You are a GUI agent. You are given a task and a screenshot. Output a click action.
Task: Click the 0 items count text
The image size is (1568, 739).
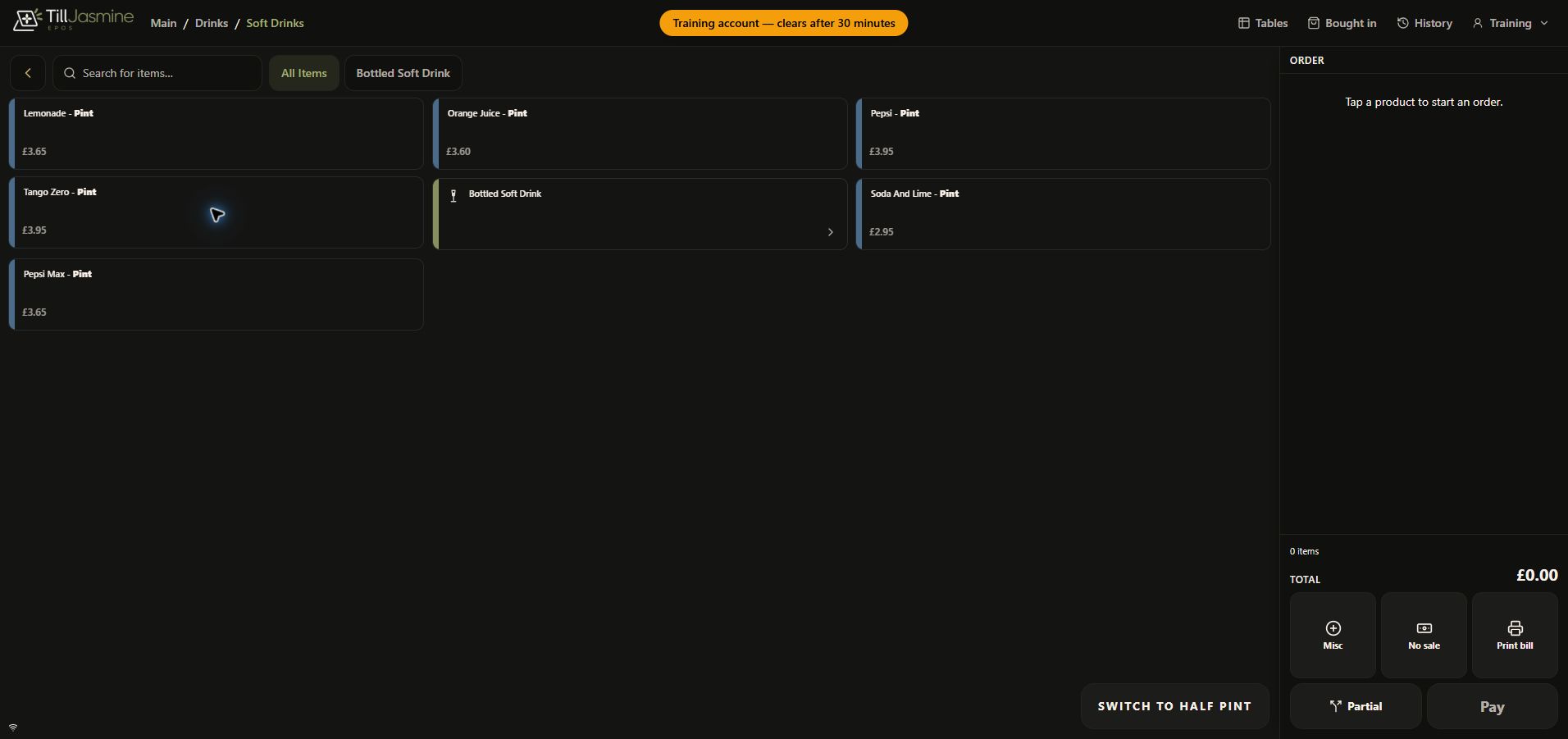(1304, 551)
